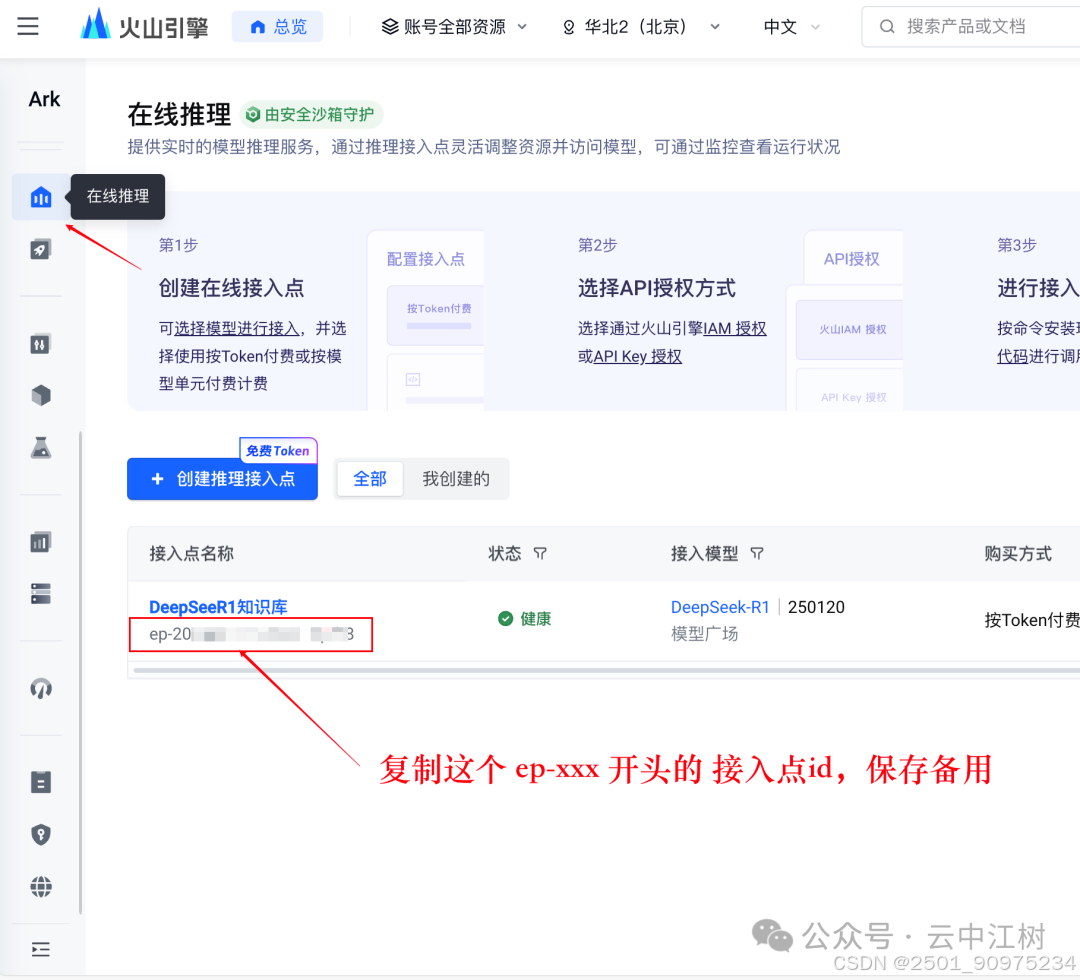Click the ep-20 endpoint ID text

251,634
